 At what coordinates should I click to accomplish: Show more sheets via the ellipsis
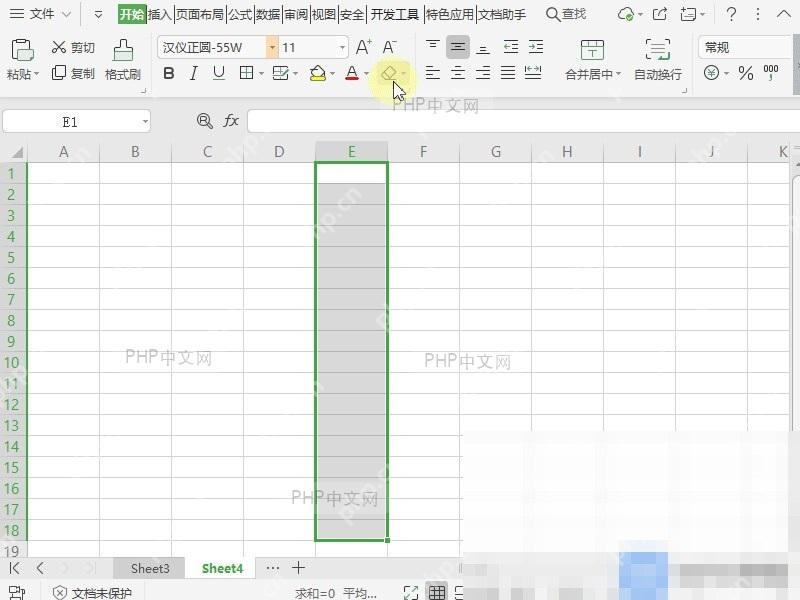pyautogui.click(x=273, y=568)
